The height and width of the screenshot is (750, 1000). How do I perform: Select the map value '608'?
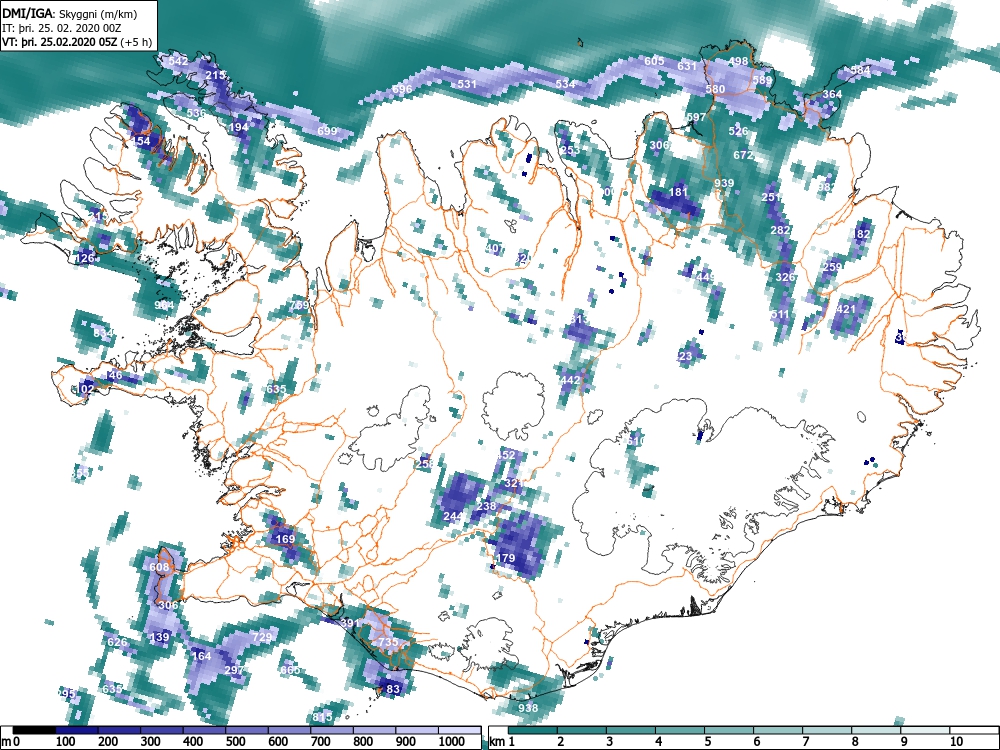(x=159, y=567)
